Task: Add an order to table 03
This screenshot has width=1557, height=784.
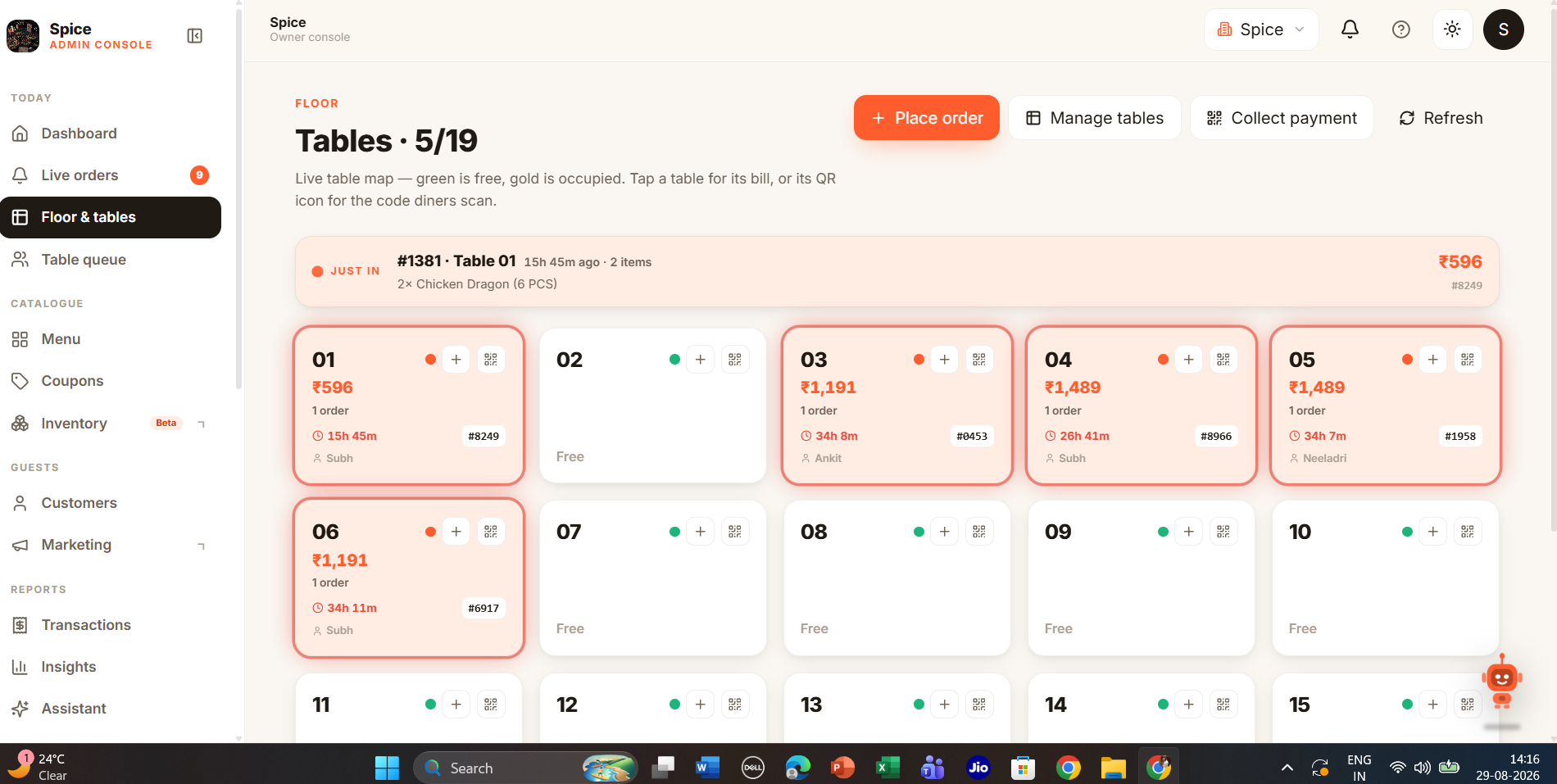Action: [945, 360]
